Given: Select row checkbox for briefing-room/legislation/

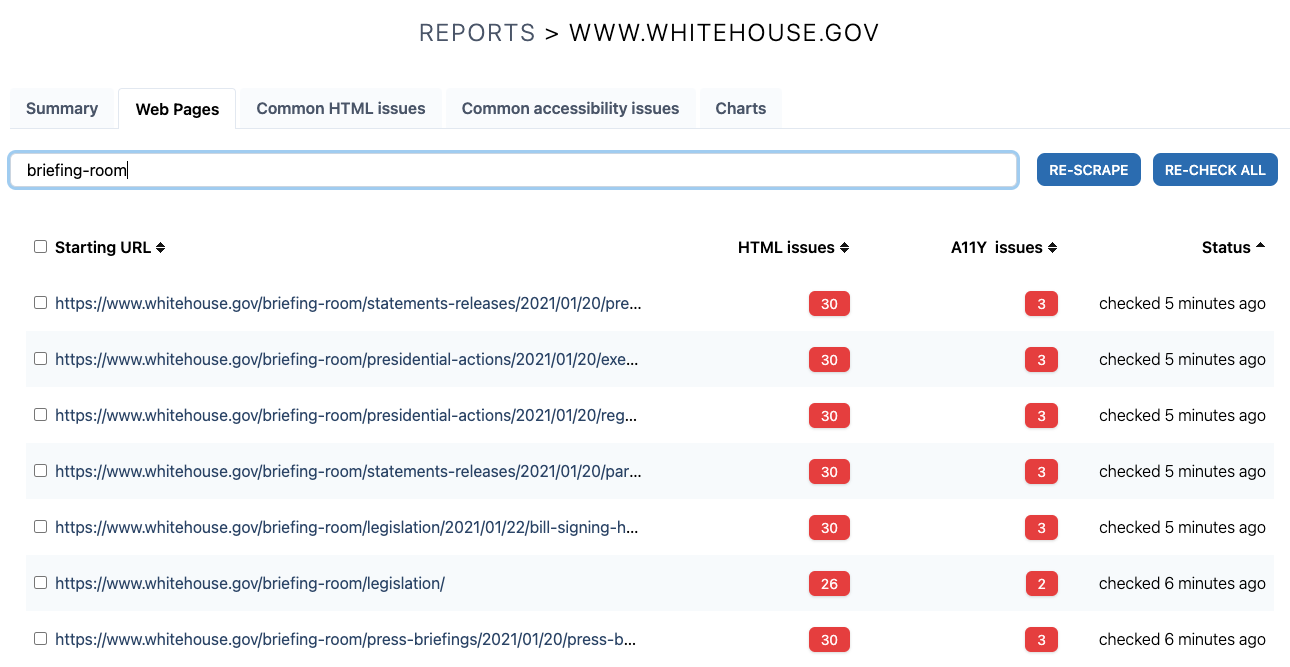Looking at the screenshot, I should [40, 582].
